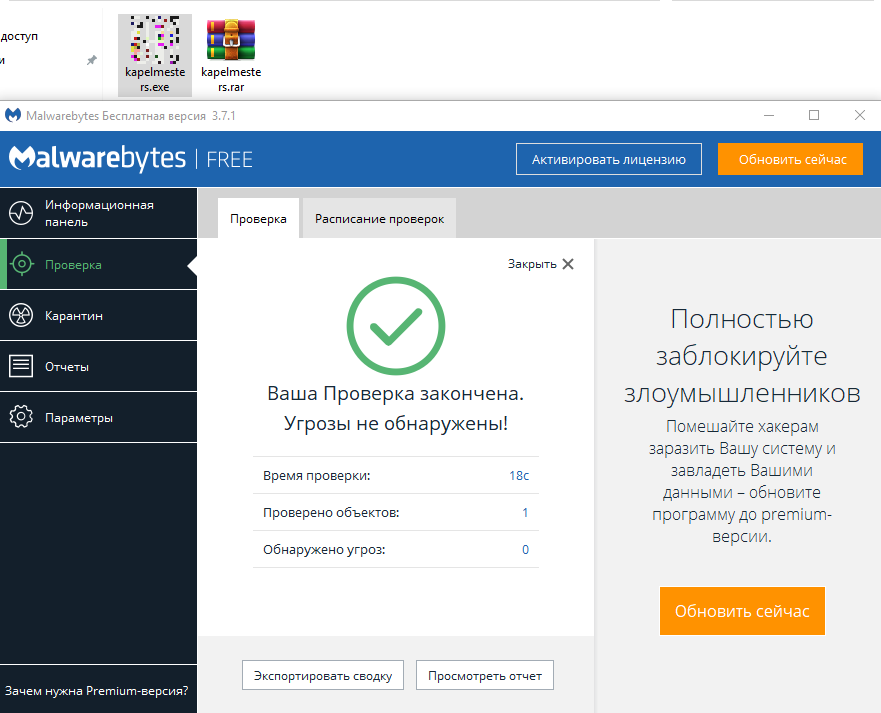
Task: Click Время проверки label
Action: point(316,476)
